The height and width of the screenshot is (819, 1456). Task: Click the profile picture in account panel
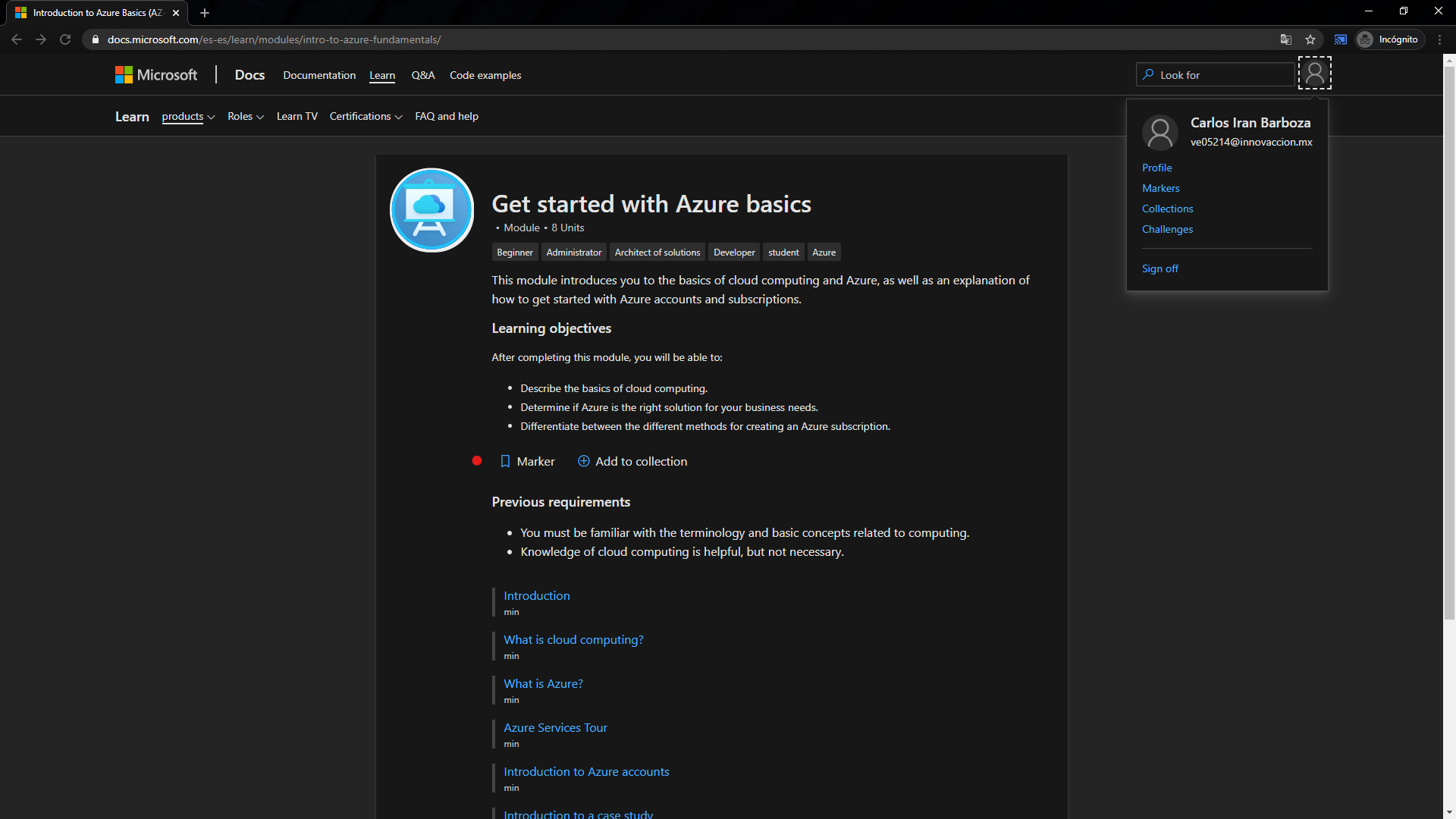(x=1159, y=133)
